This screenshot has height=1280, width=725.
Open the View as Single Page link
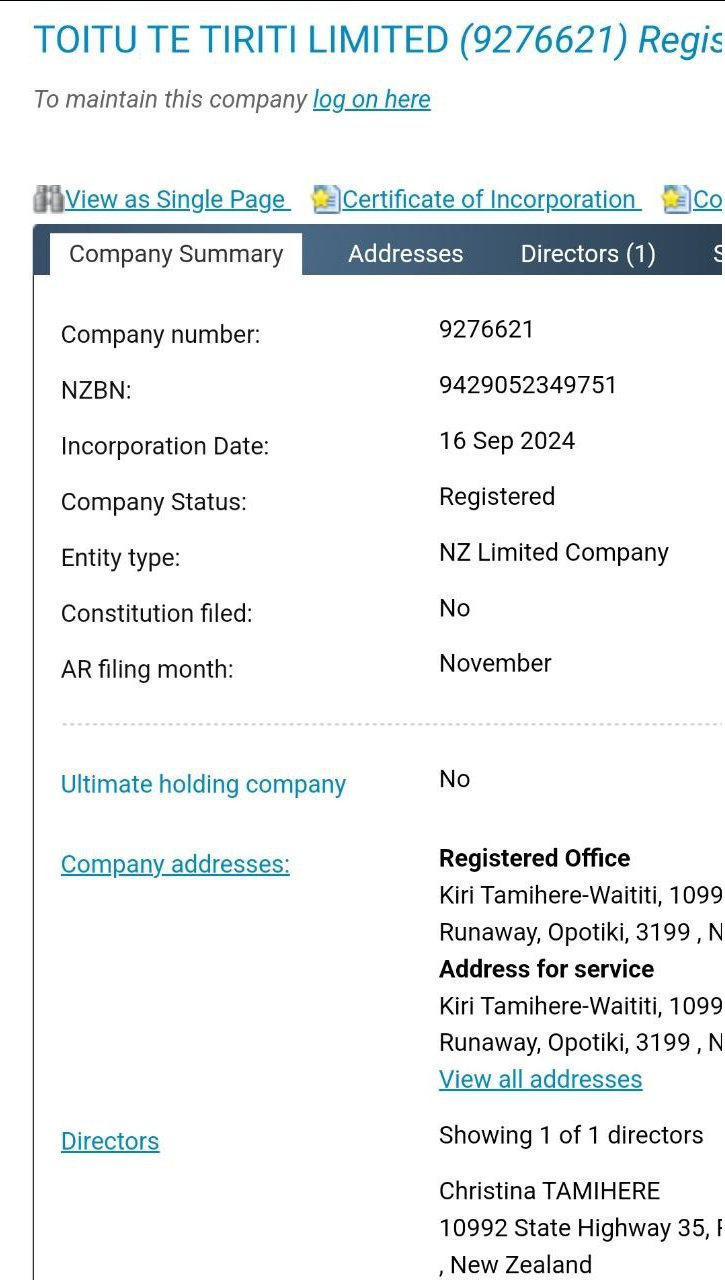176,200
